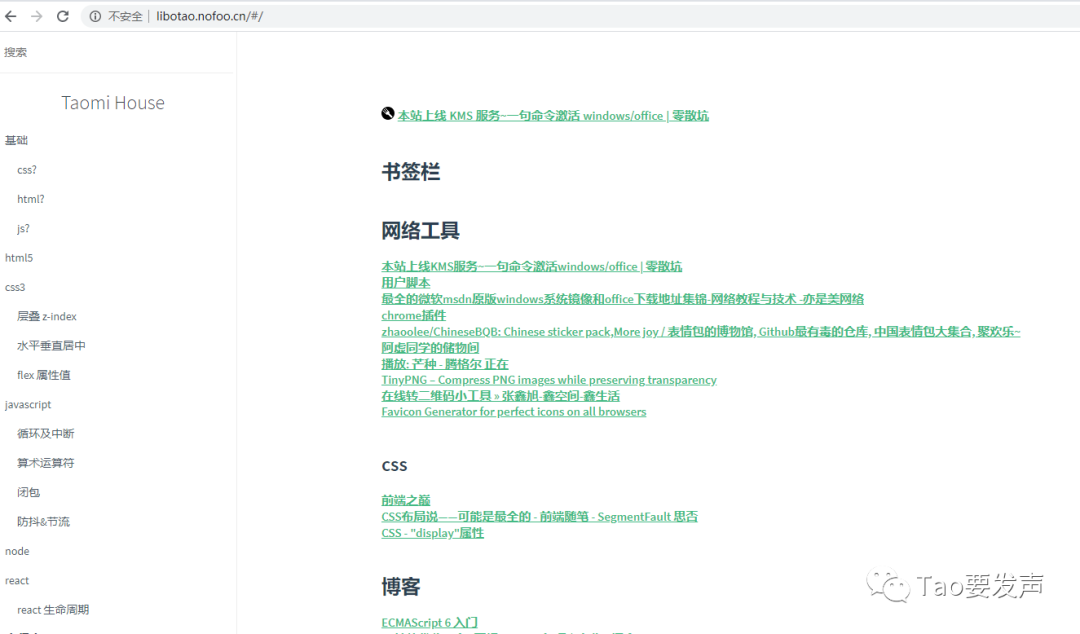Select html5 in the sidebar

click(x=19, y=258)
